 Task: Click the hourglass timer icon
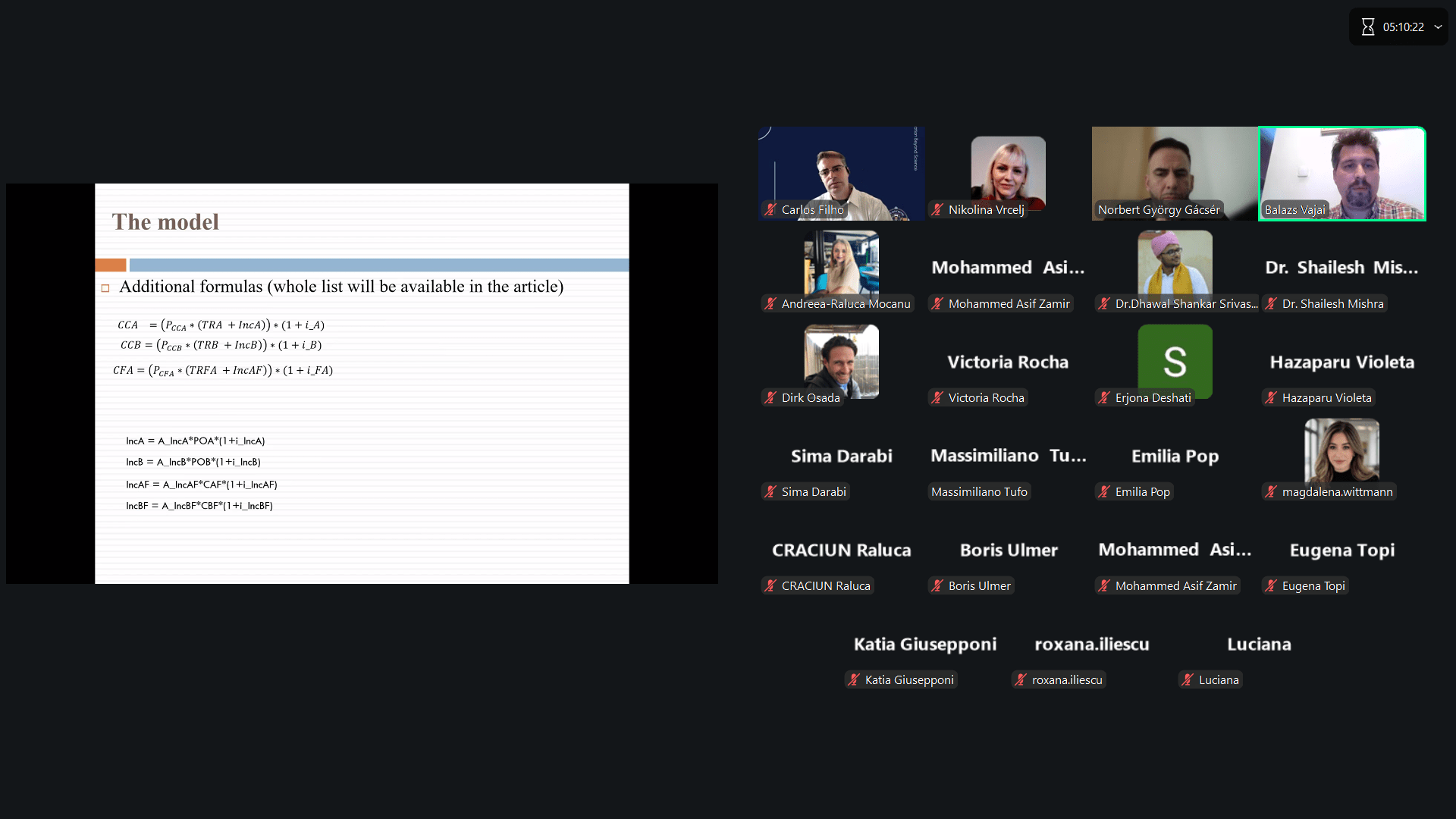[1367, 27]
